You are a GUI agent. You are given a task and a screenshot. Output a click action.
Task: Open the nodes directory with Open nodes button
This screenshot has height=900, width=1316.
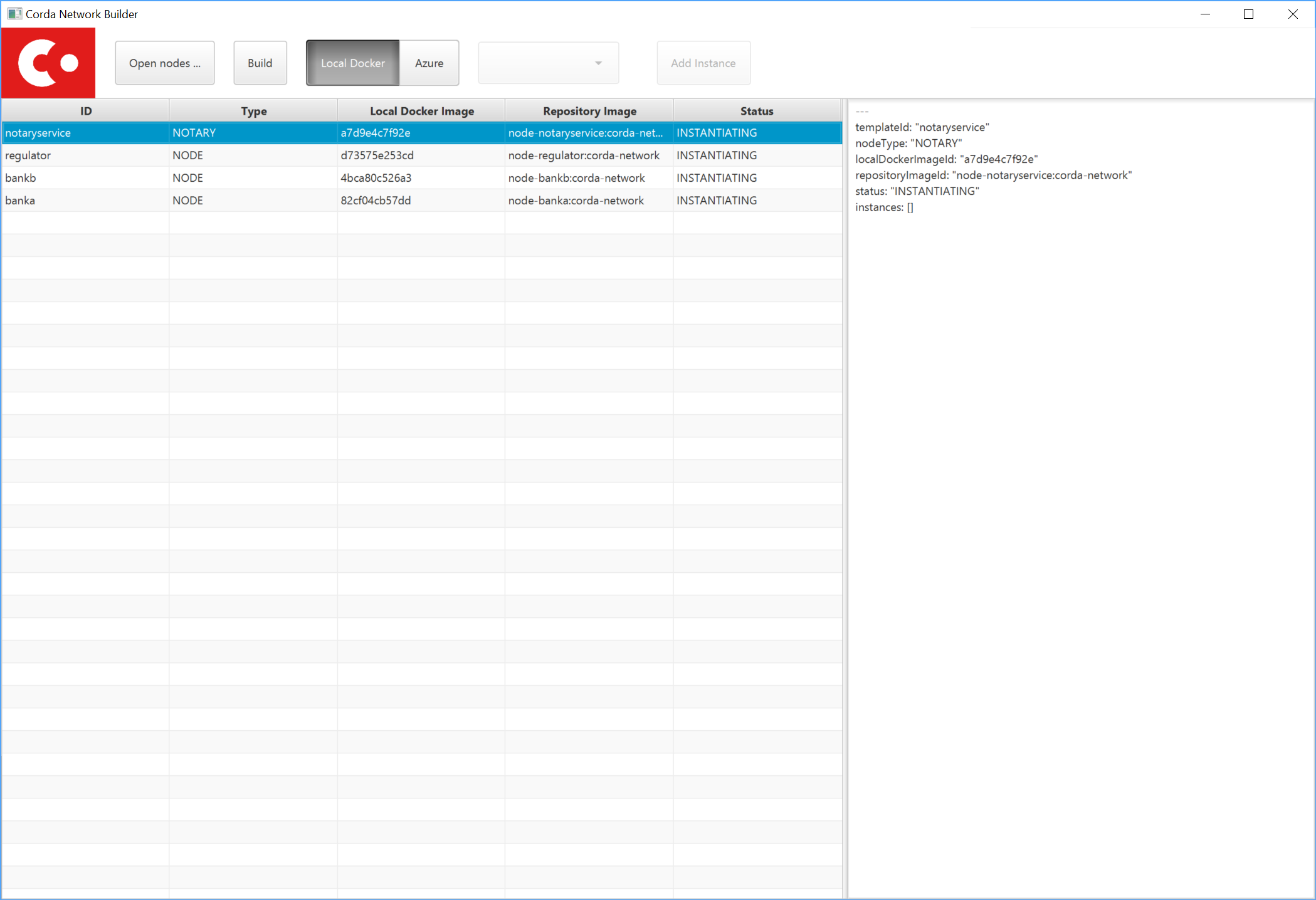pyautogui.click(x=165, y=63)
